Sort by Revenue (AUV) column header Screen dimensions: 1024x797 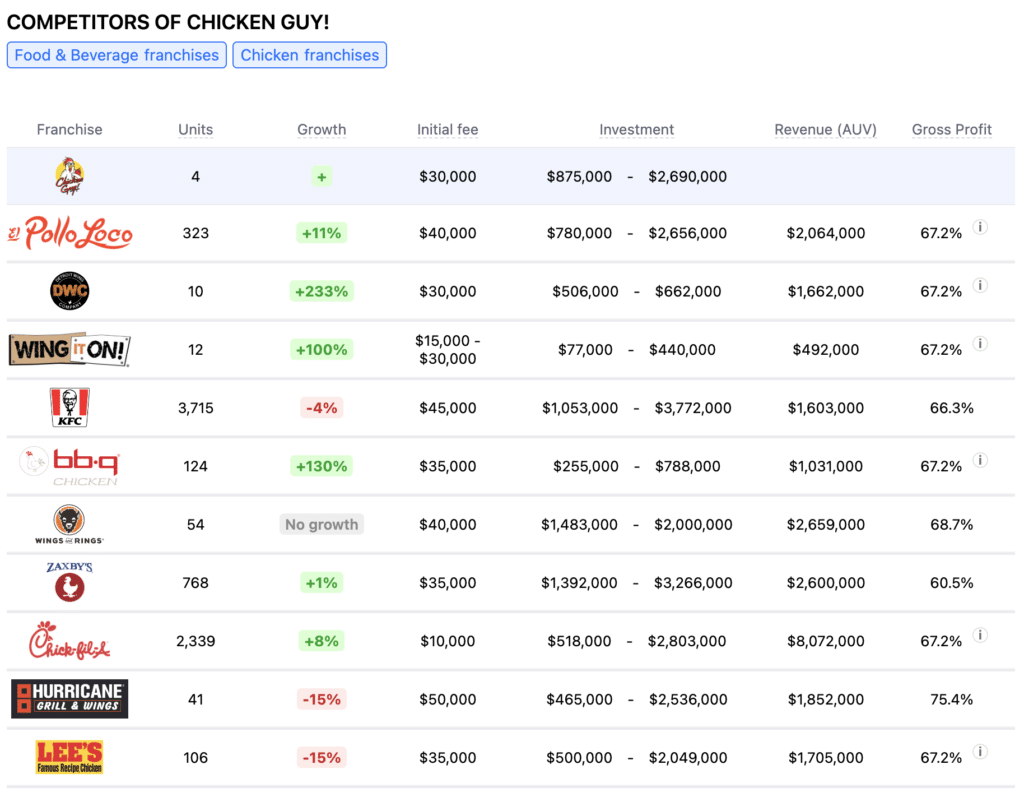pyautogui.click(x=825, y=129)
